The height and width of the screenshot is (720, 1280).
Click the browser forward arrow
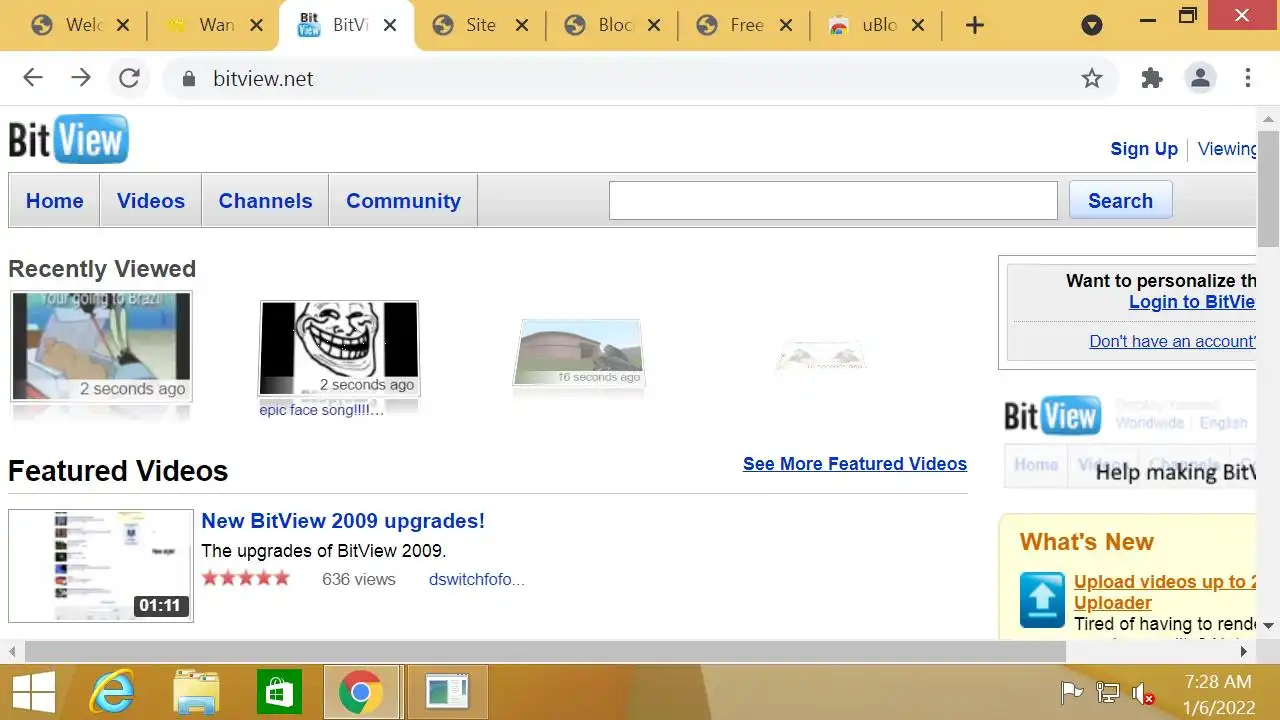pos(81,78)
